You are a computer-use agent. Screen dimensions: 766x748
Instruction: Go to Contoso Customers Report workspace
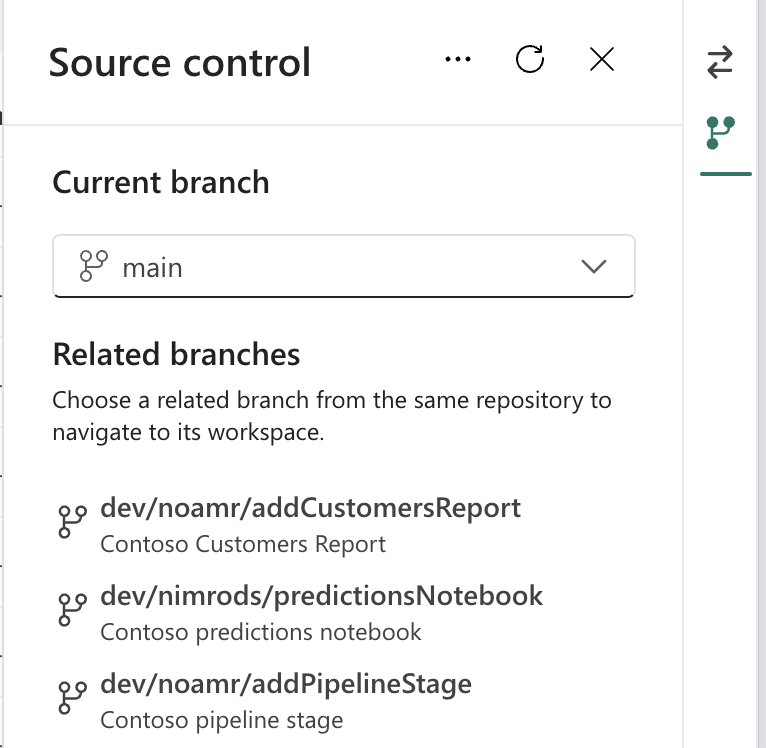[243, 544]
